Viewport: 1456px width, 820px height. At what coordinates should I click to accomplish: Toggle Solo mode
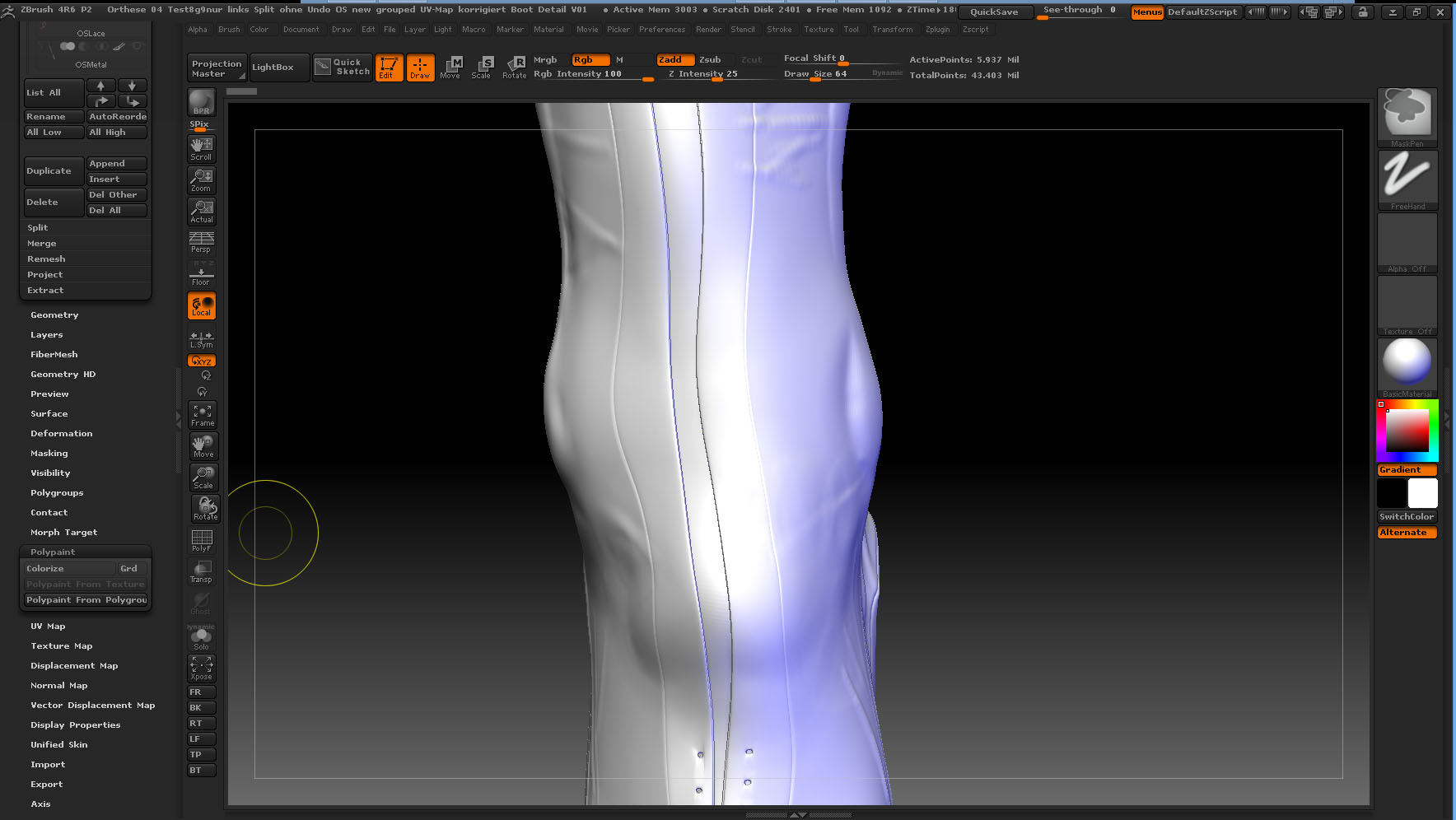pyautogui.click(x=202, y=639)
